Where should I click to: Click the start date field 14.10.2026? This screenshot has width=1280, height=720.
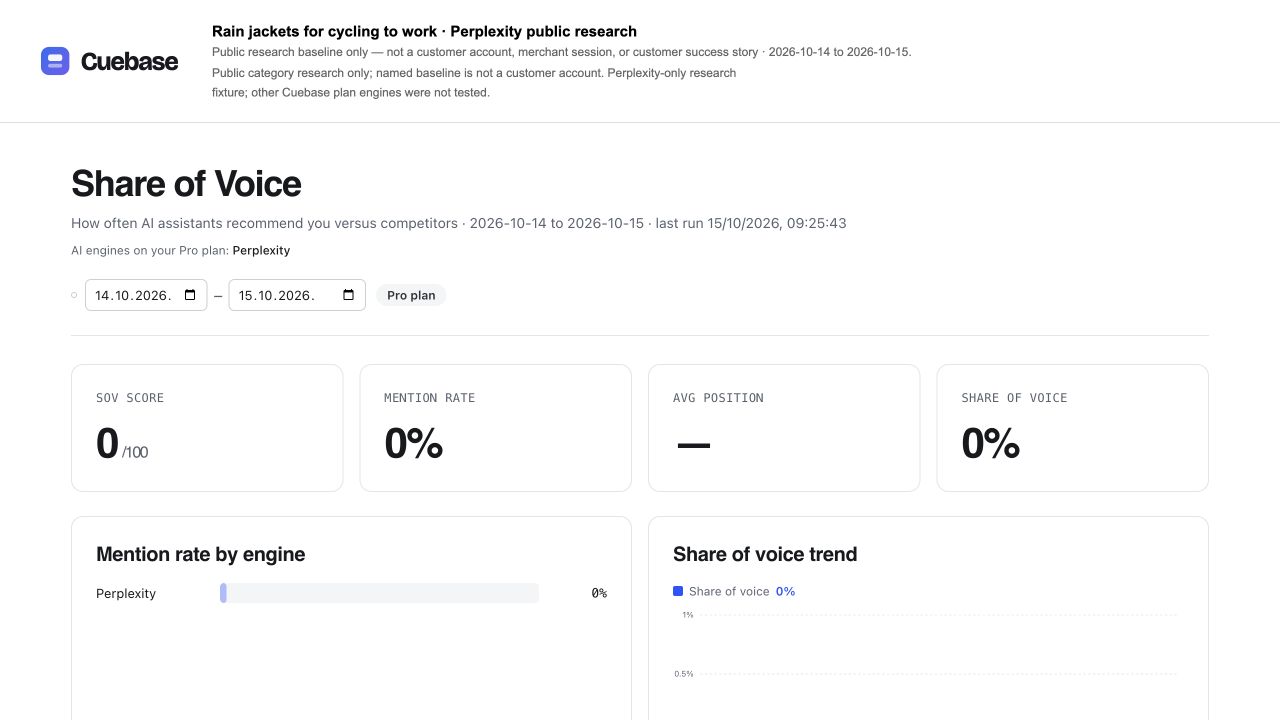coord(146,295)
